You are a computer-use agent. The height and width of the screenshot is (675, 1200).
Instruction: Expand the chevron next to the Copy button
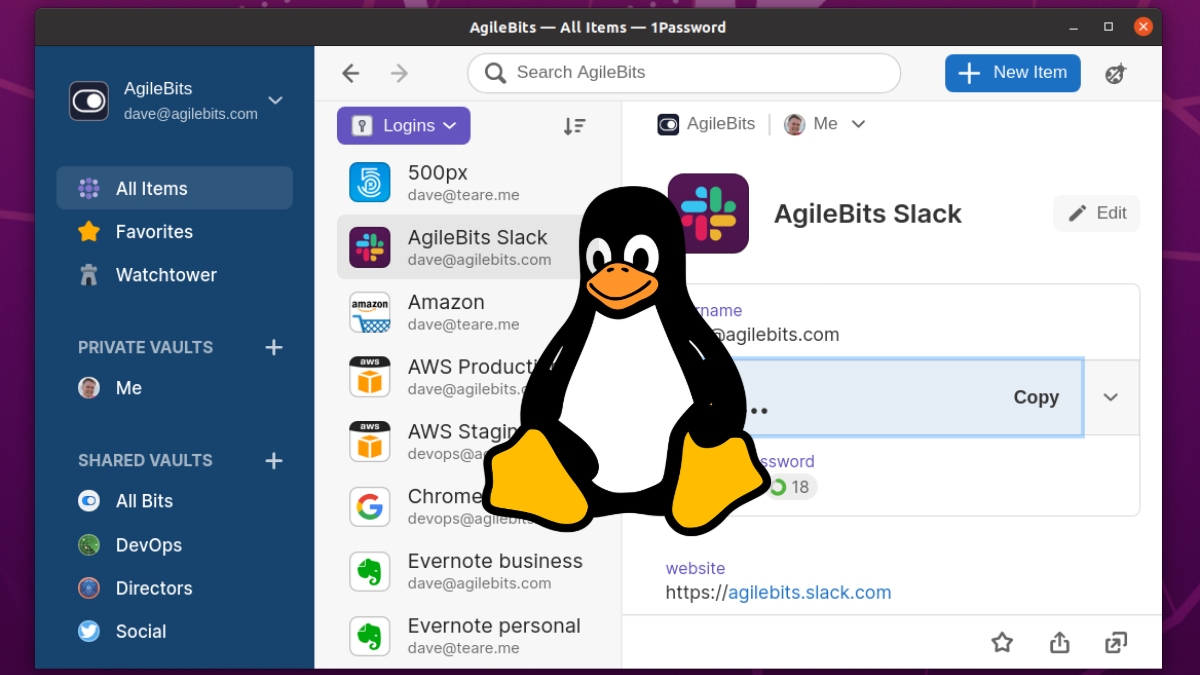(1110, 397)
